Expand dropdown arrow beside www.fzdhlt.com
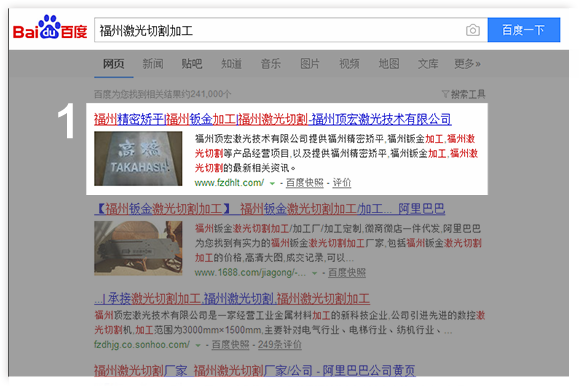Screen dimensions: 579x386 click(272, 183)
